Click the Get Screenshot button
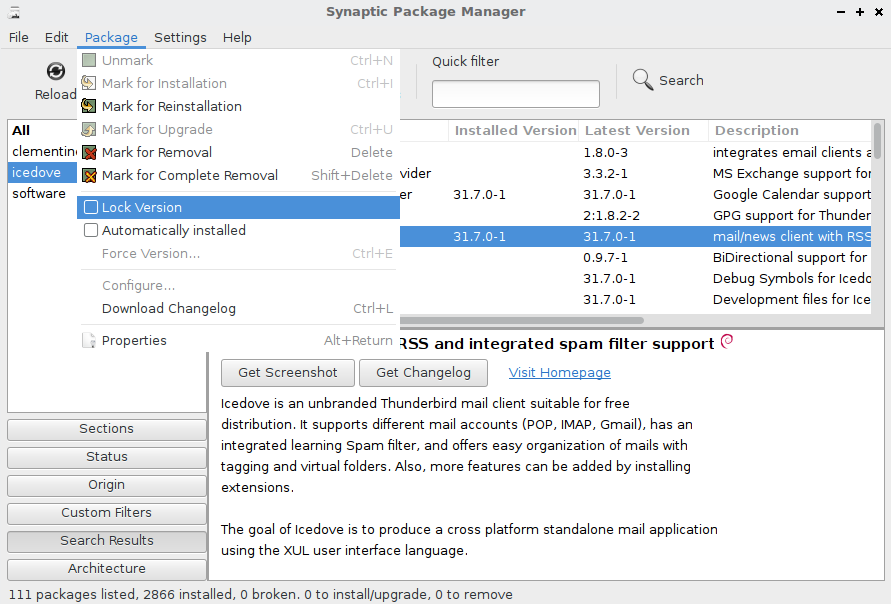The height and width of the screenshot is (604, 891). (x=288, y=373)
